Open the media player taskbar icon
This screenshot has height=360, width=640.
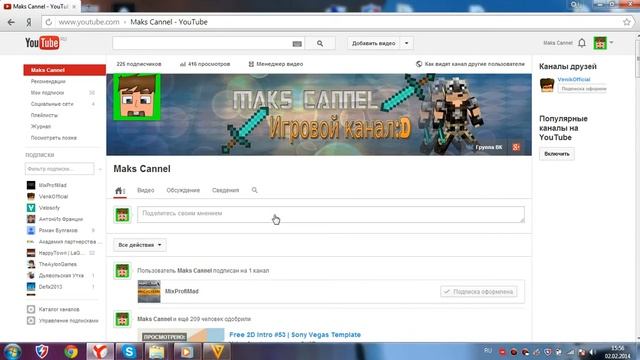tap(186, 351)
